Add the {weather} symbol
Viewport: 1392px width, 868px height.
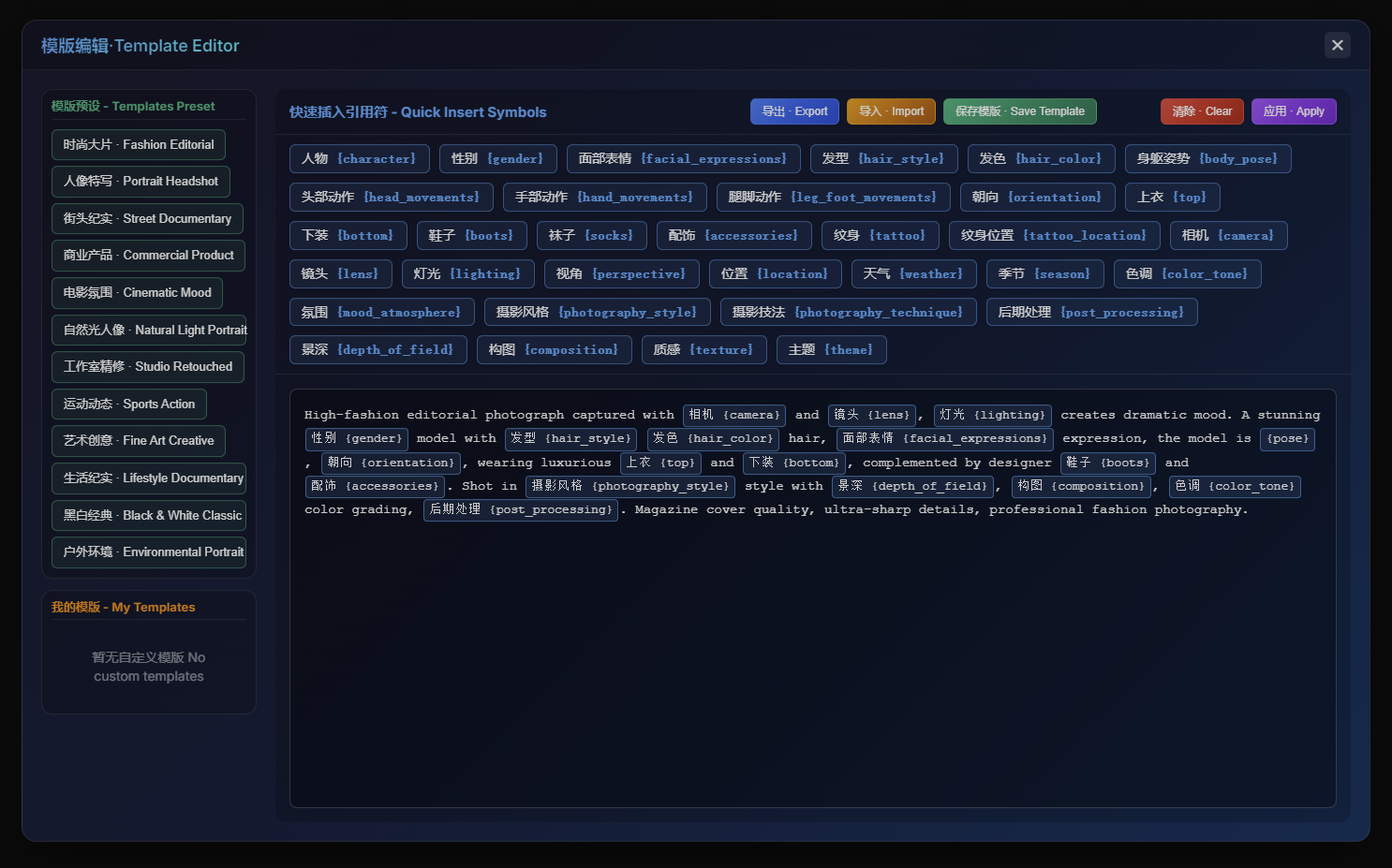coord(914,274)
